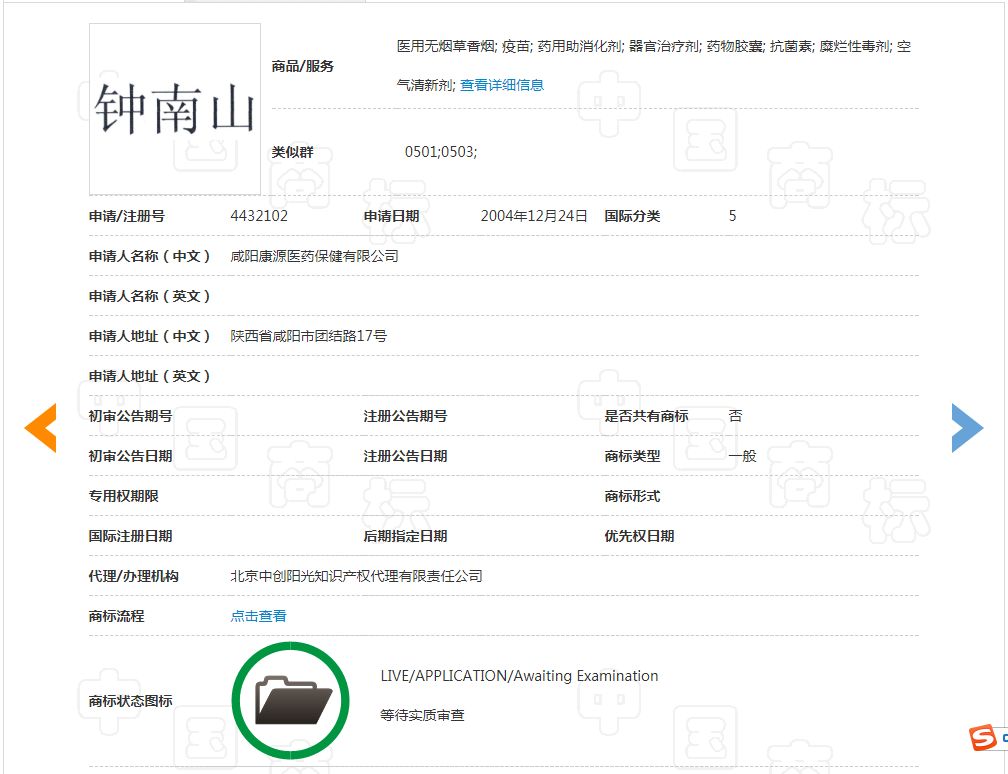Select international class value 5
Image resolution: width=1008 pixels, height=774 pixels.
[732, 216]
